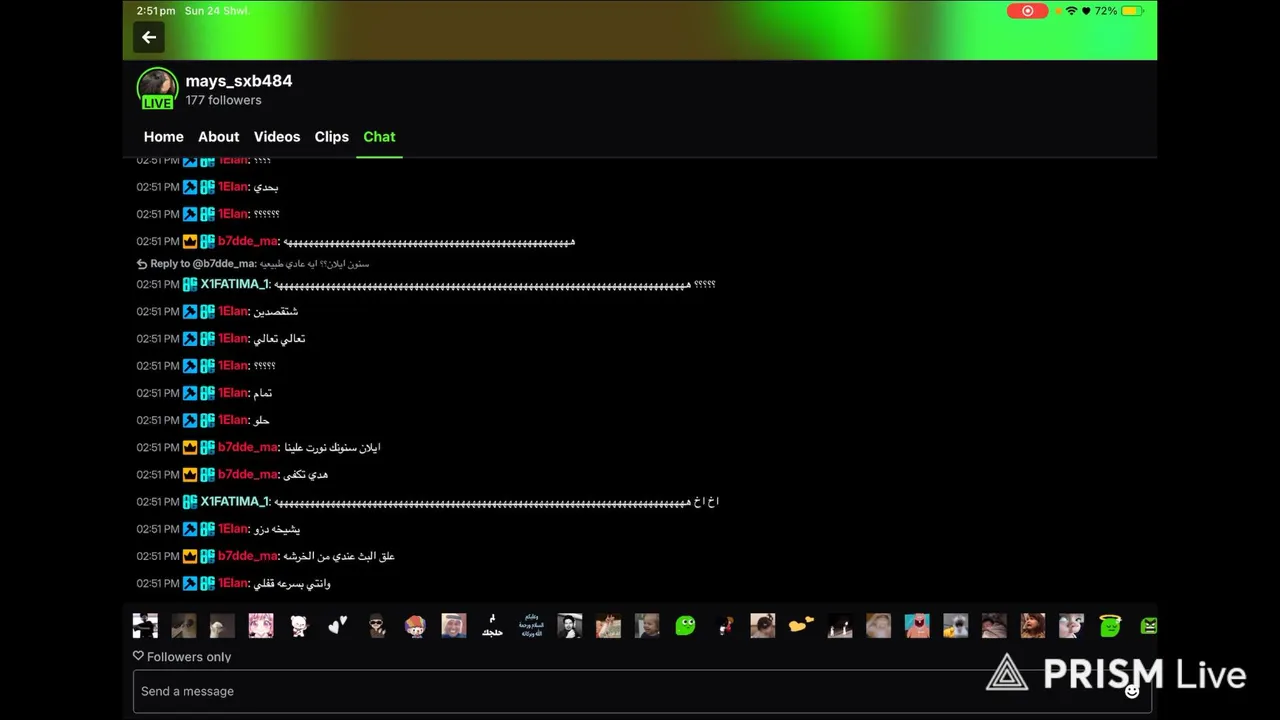The width and height of the screenshot is (1280, 720).
Task: Insert the white hearts emote
Action: pos(338,626)
